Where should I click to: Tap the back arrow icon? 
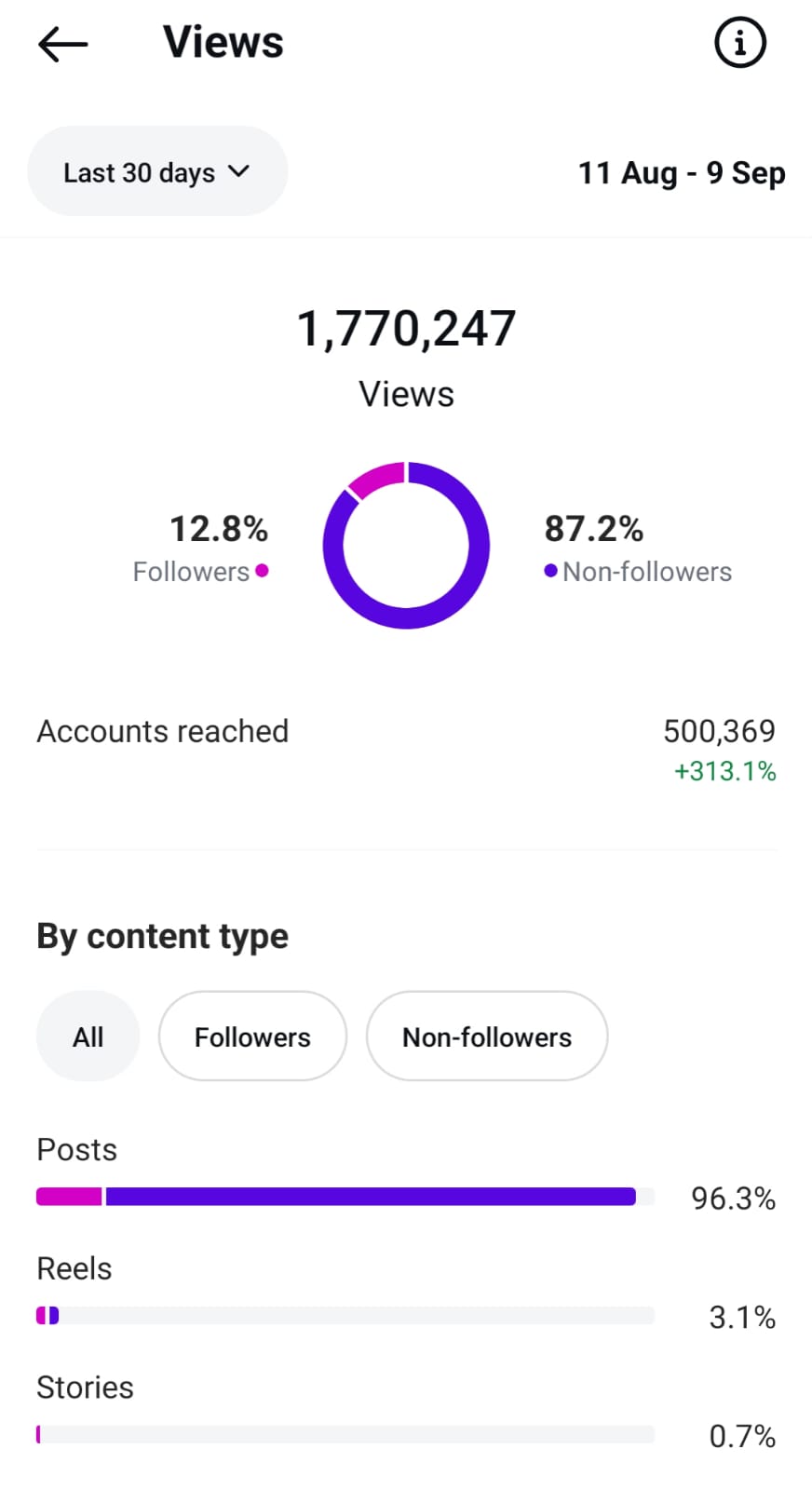coord(63,44)
